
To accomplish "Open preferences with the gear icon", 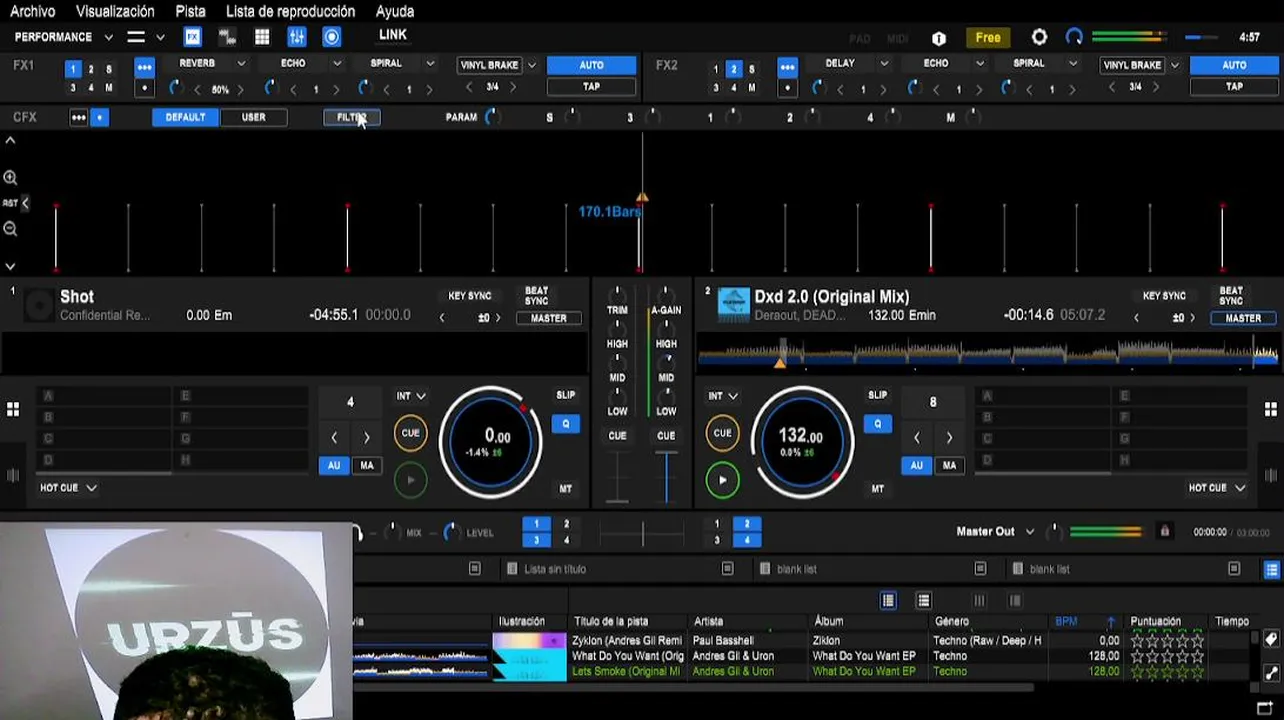I will 1039,37.
